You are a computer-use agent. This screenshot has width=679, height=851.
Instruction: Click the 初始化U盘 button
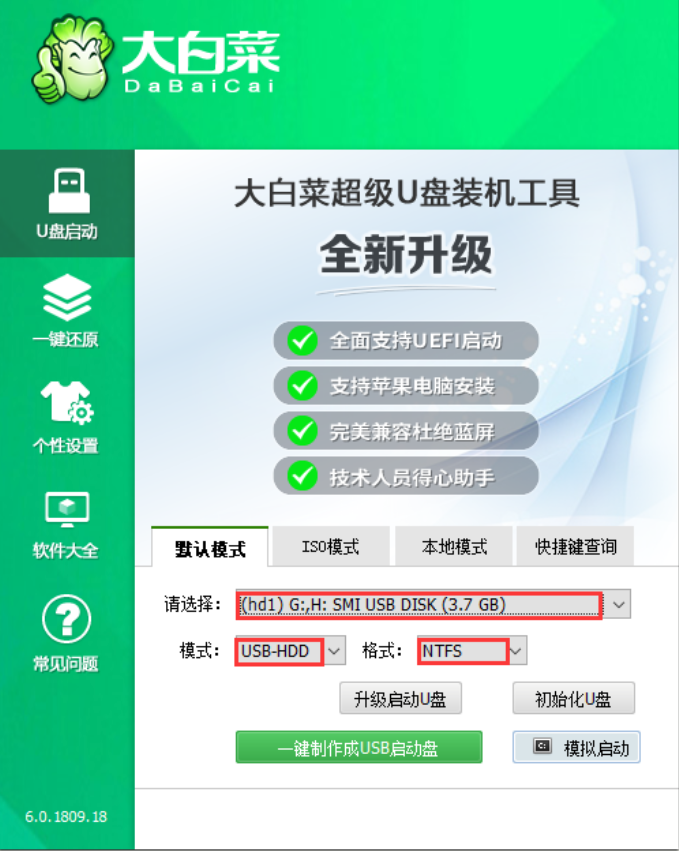574,698
